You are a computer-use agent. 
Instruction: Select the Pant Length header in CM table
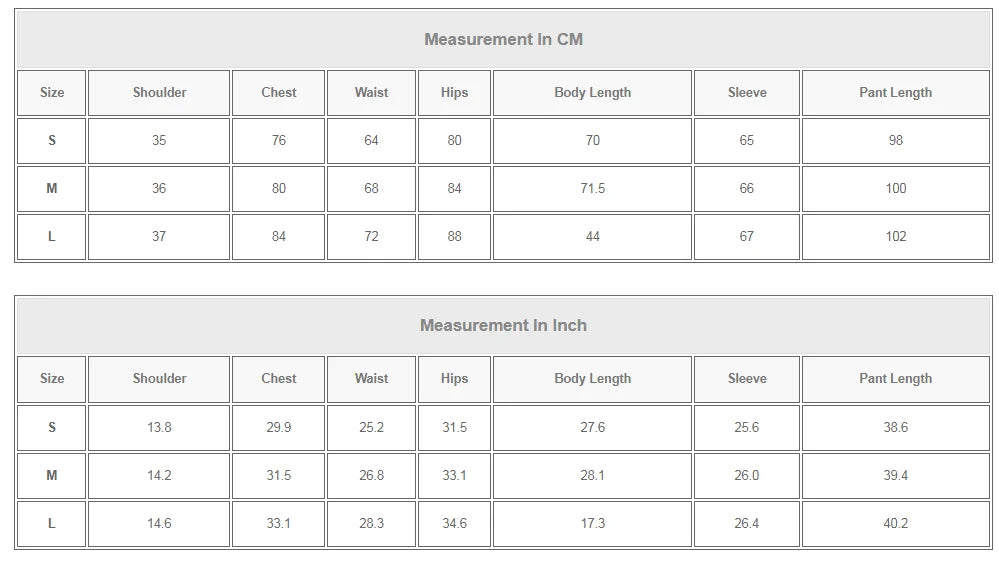click(x=896, y=93)
